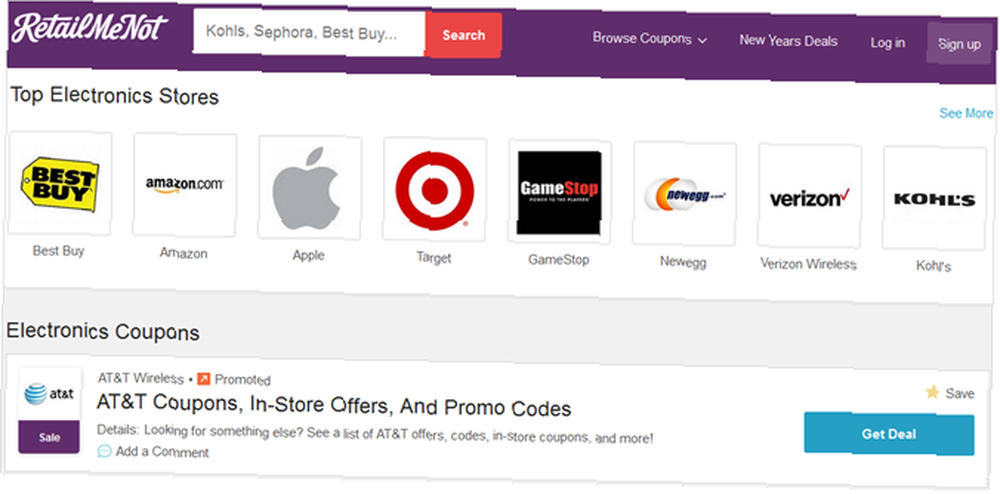Screen dimensions: 1000x494
Task: Select the Newegg logo tile
Action: click(x=684, y=194)
